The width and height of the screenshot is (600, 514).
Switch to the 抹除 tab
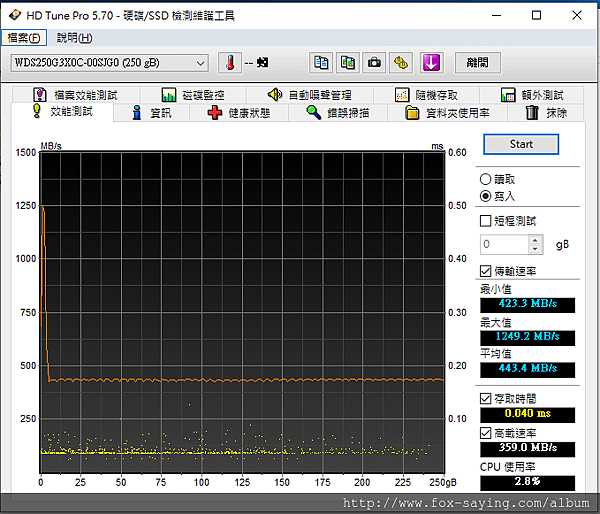click(546, 113)
